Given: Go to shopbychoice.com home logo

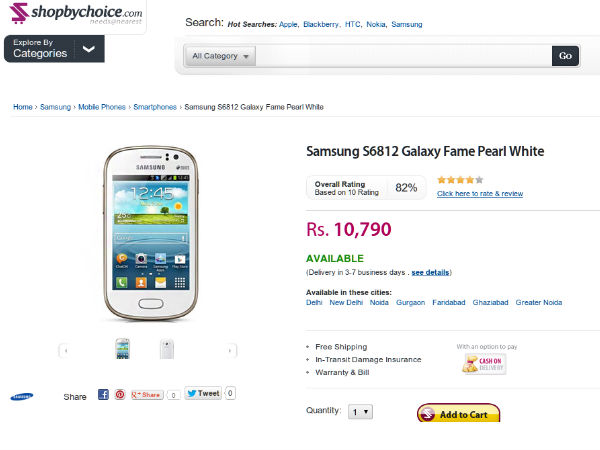Looking at the screenshot, I should point(73,17).
